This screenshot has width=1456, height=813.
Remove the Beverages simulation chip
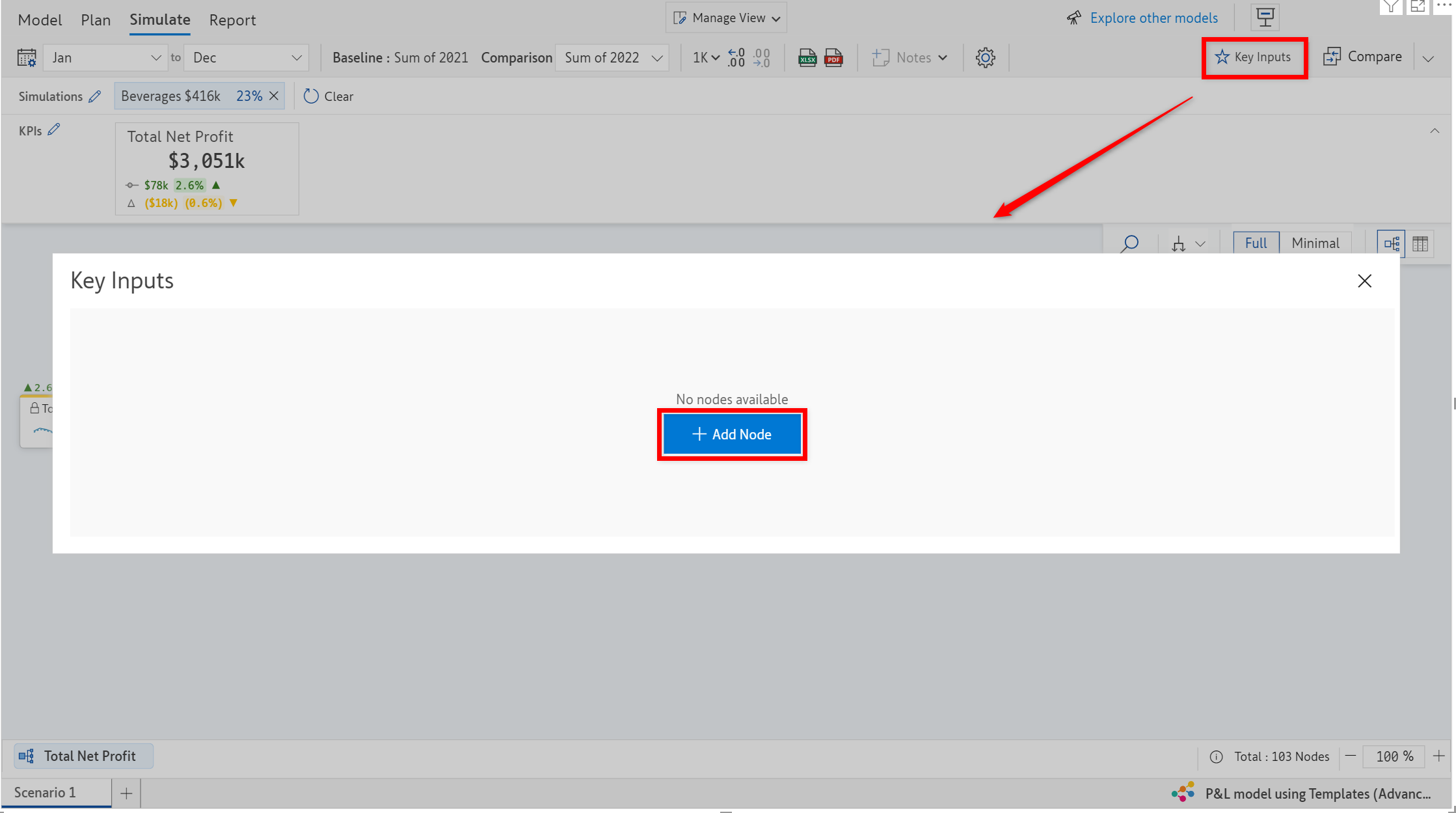(x=274, y=96)
